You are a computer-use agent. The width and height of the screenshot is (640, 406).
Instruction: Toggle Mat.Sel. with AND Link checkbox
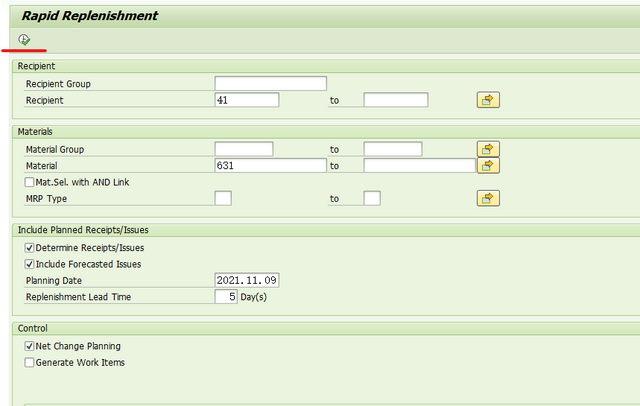(x=29, y=182)
